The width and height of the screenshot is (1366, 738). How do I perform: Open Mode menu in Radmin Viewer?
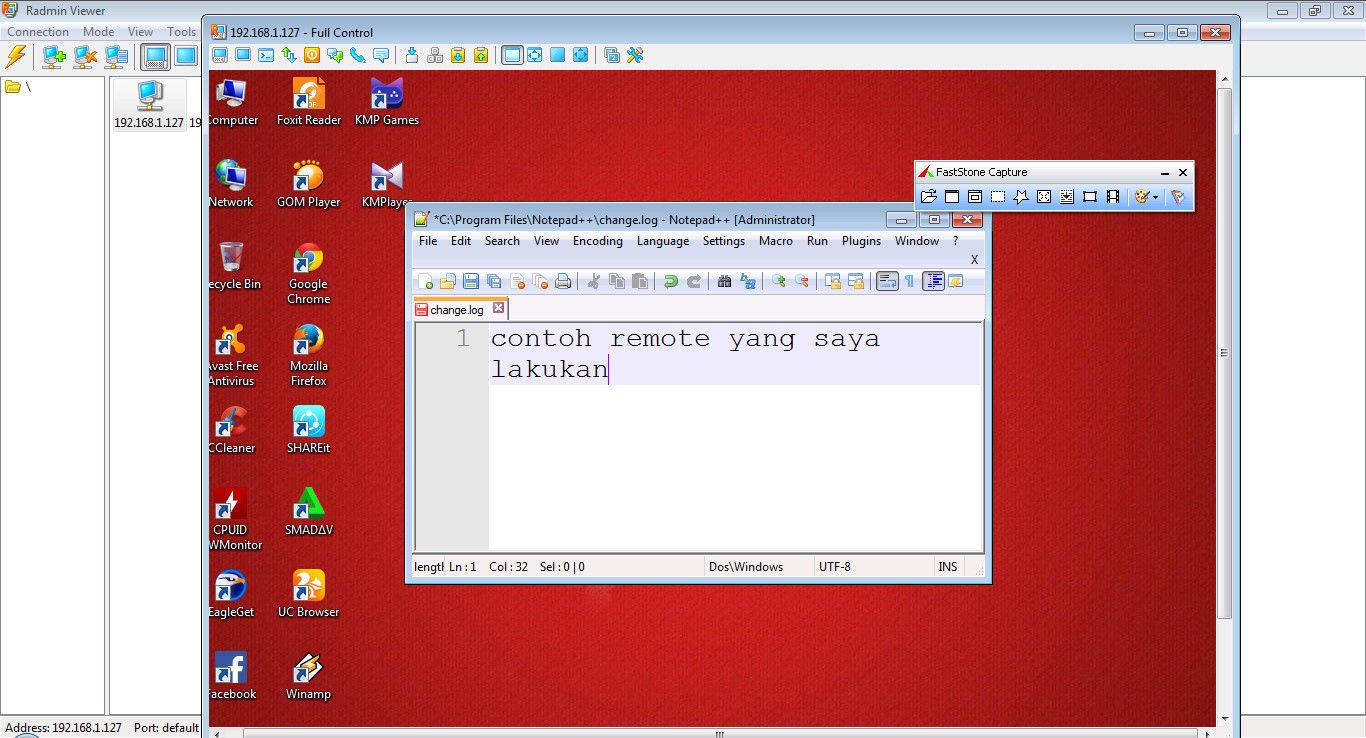(x=98, y=32)
